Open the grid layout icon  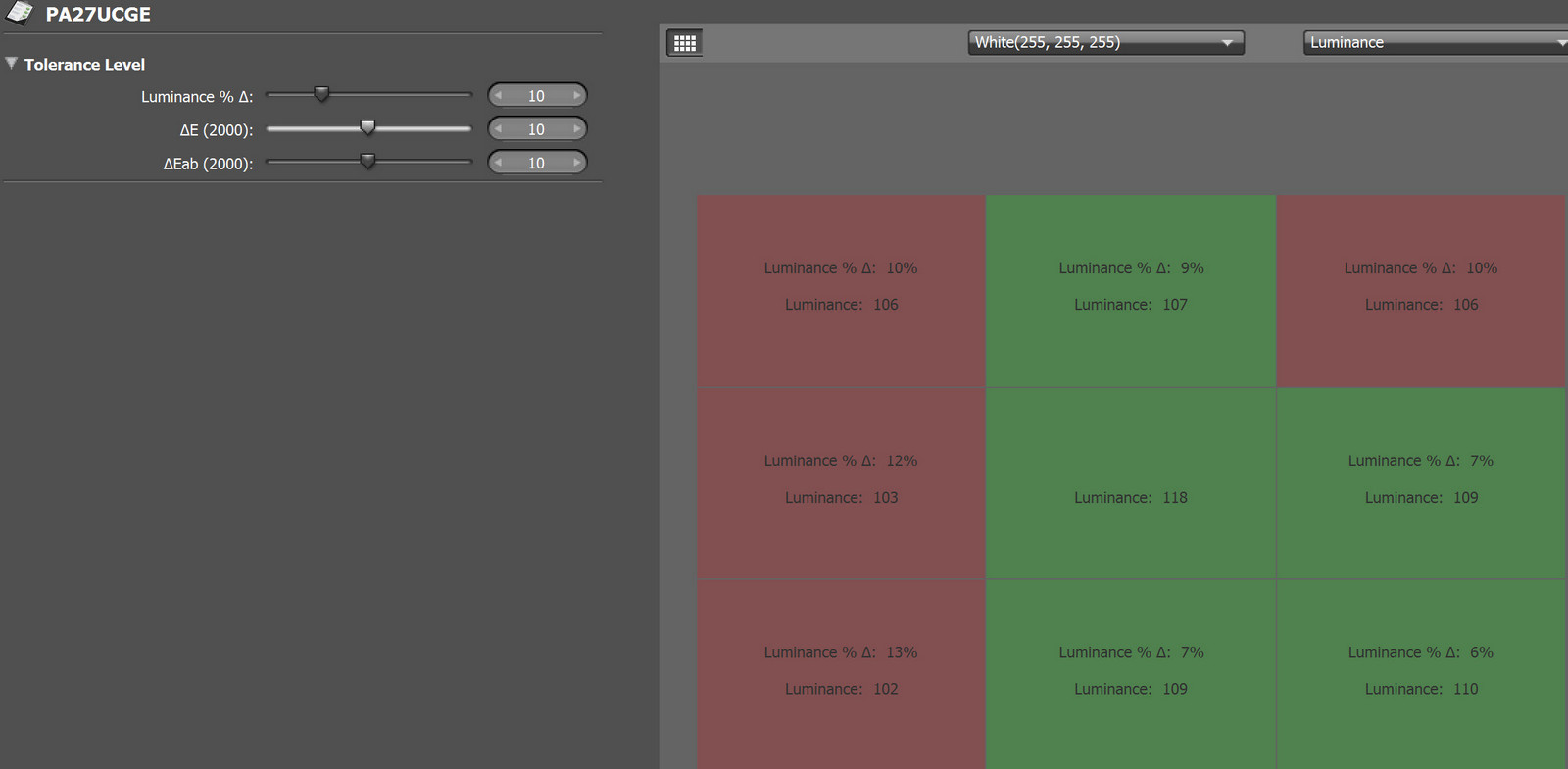pos(685,43)
